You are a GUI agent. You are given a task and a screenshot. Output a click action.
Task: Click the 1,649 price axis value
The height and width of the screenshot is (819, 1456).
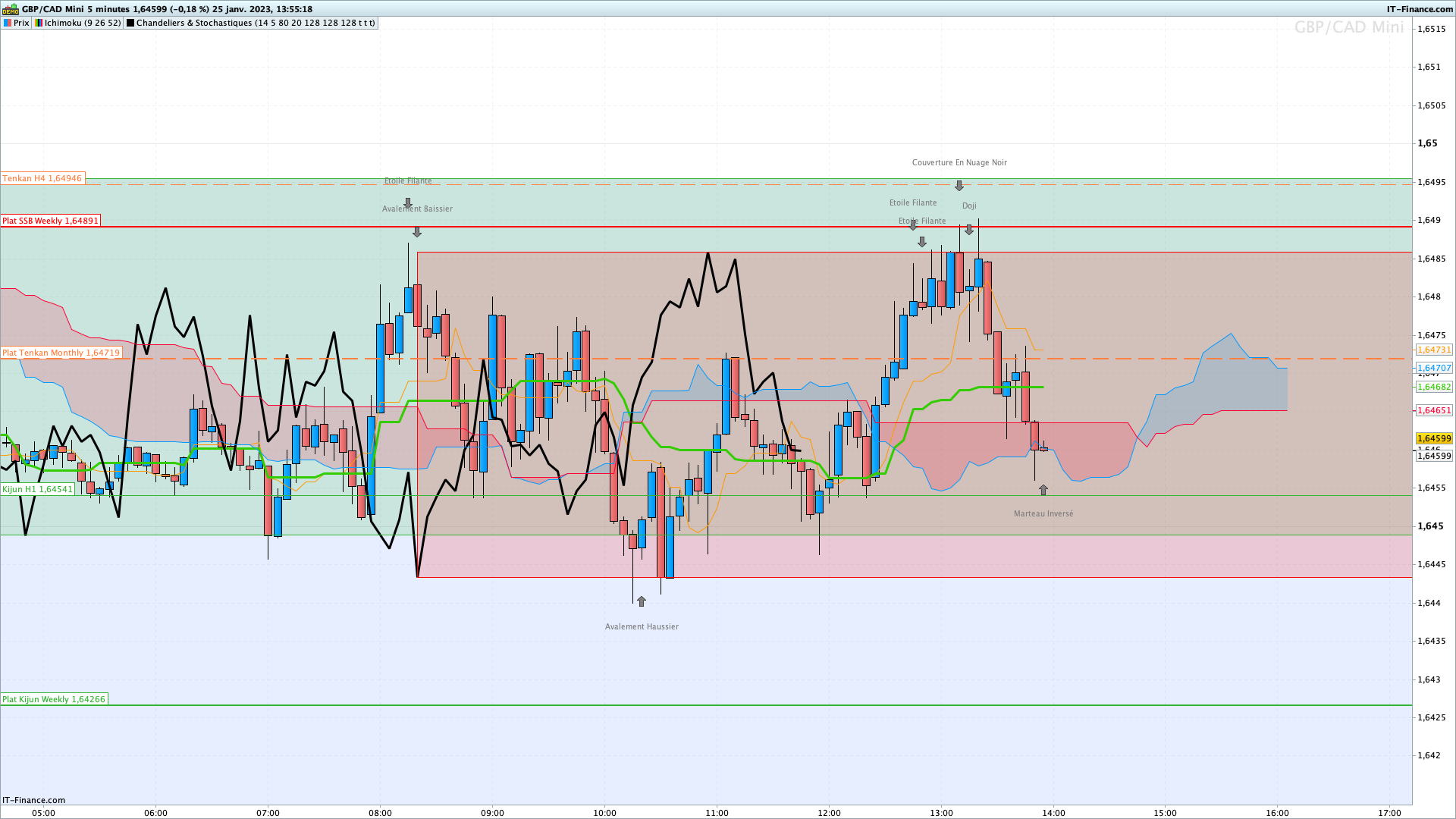(x=1429, y=220)
